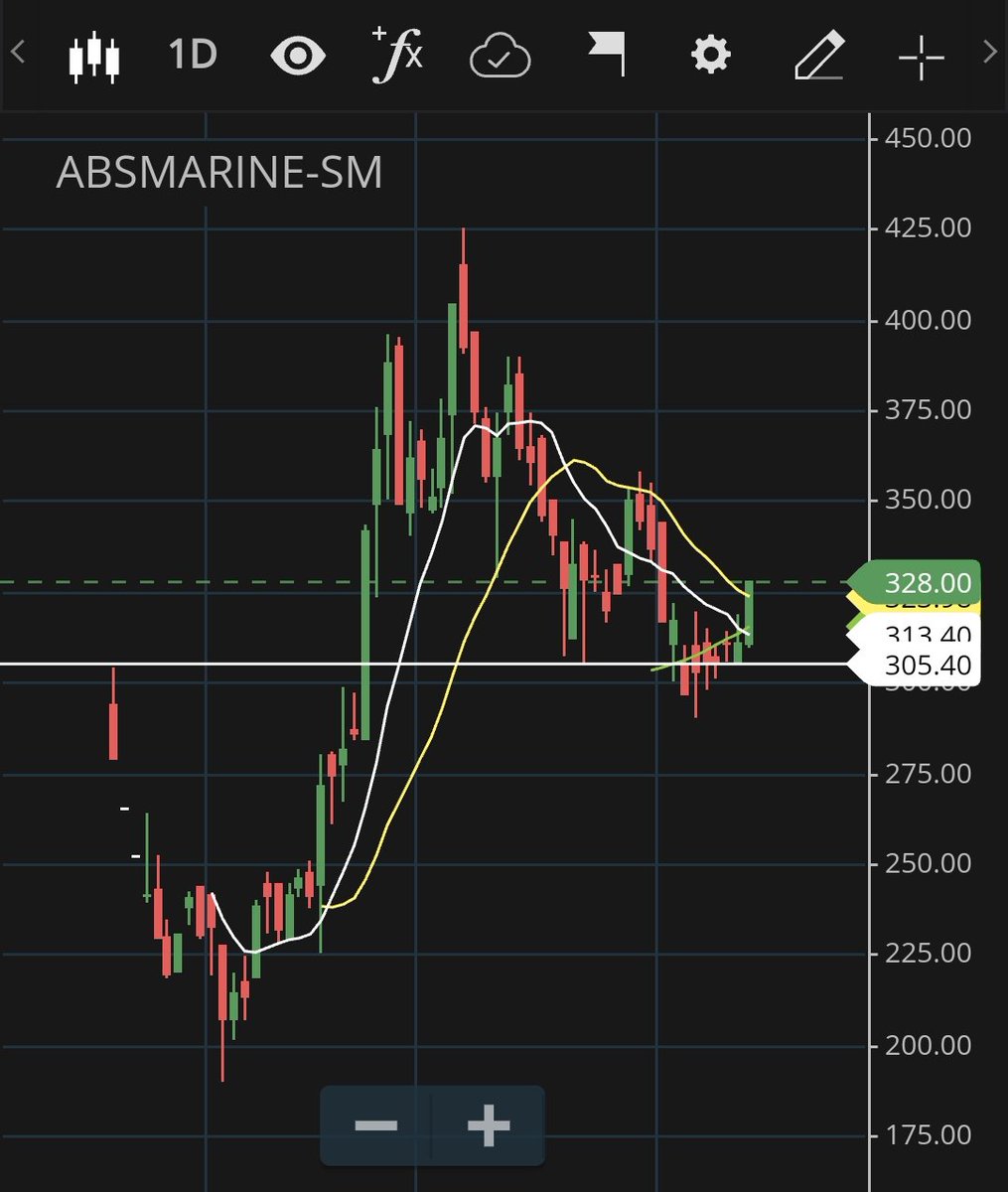Open the fx indicators menu
This screenshot has height=1192, width=1008.
click(397, 55)
